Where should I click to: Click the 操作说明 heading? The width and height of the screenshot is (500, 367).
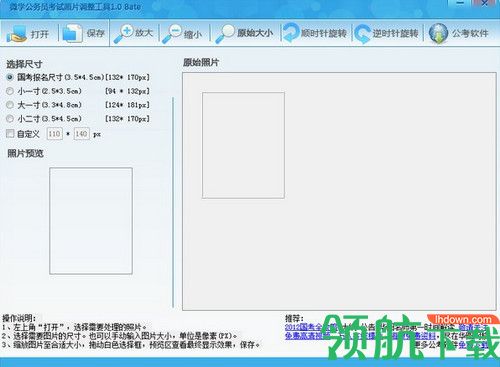[19, 318]
